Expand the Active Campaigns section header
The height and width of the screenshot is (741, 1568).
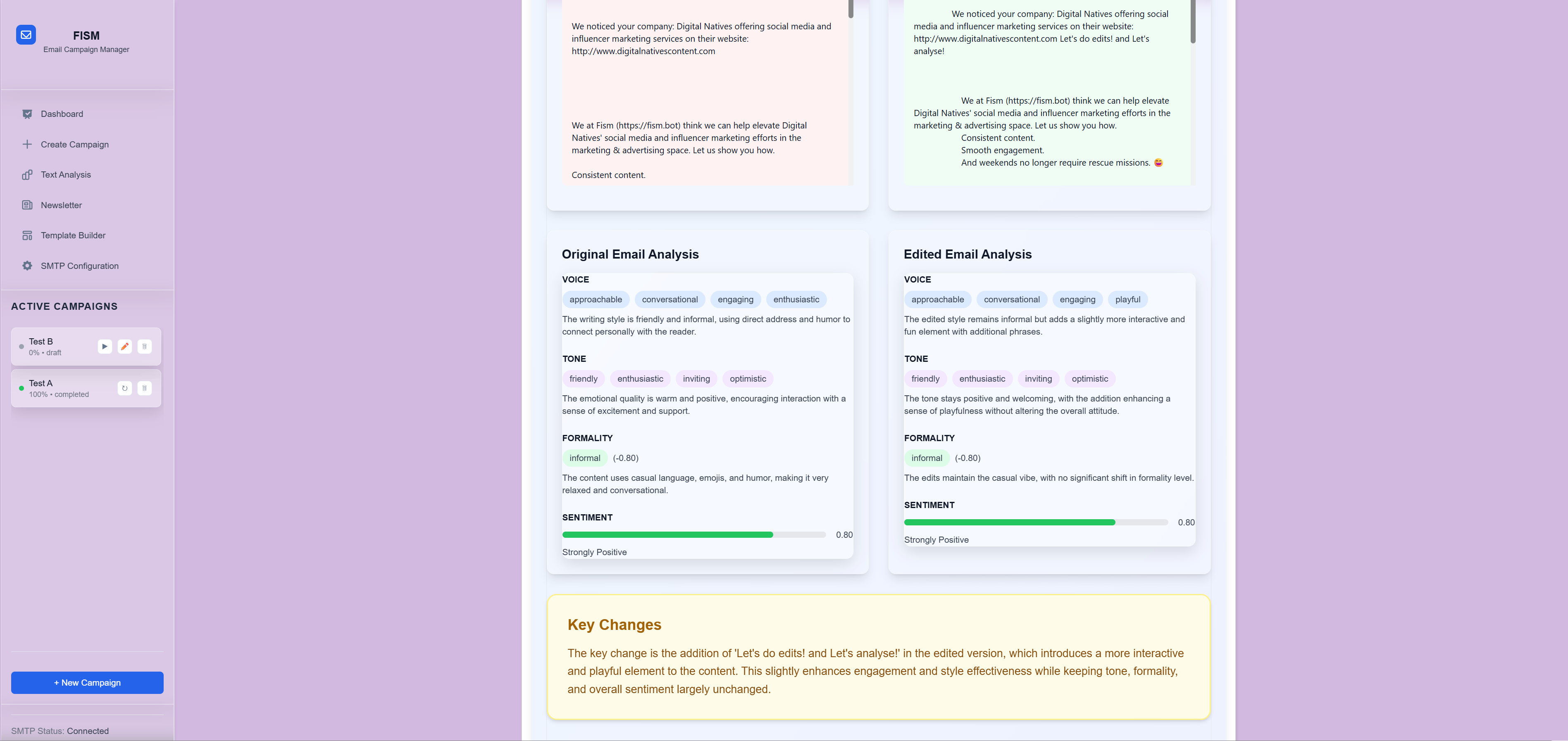64,306
